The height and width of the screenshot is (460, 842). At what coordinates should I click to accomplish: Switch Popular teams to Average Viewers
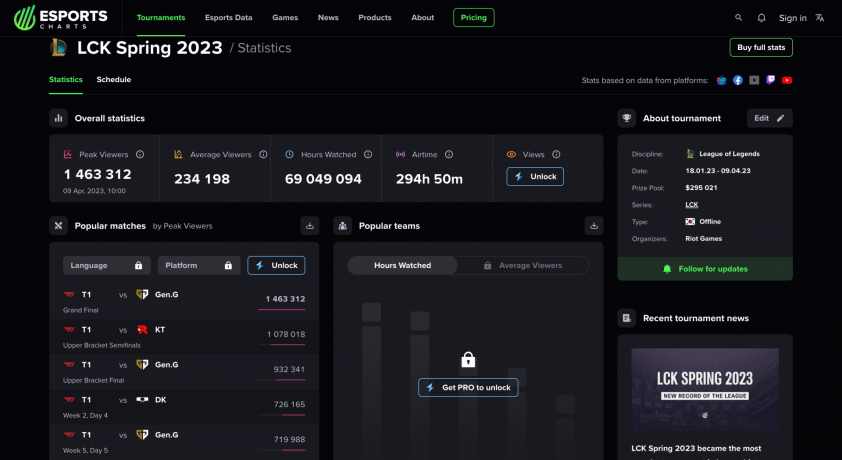[523, 266]
